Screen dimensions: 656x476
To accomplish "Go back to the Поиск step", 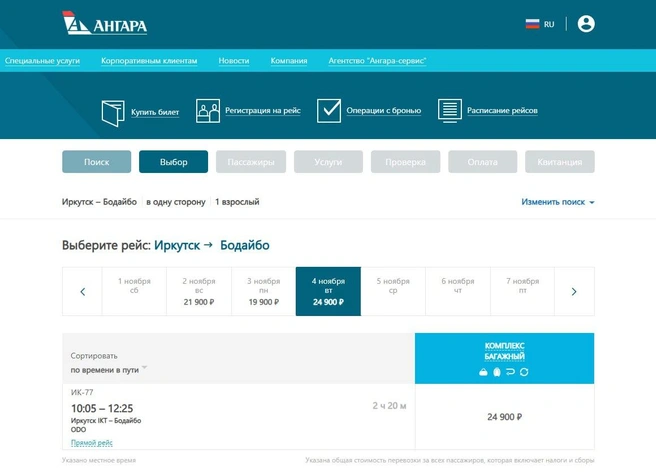I will pyautogui.click(x=97, y=162).
